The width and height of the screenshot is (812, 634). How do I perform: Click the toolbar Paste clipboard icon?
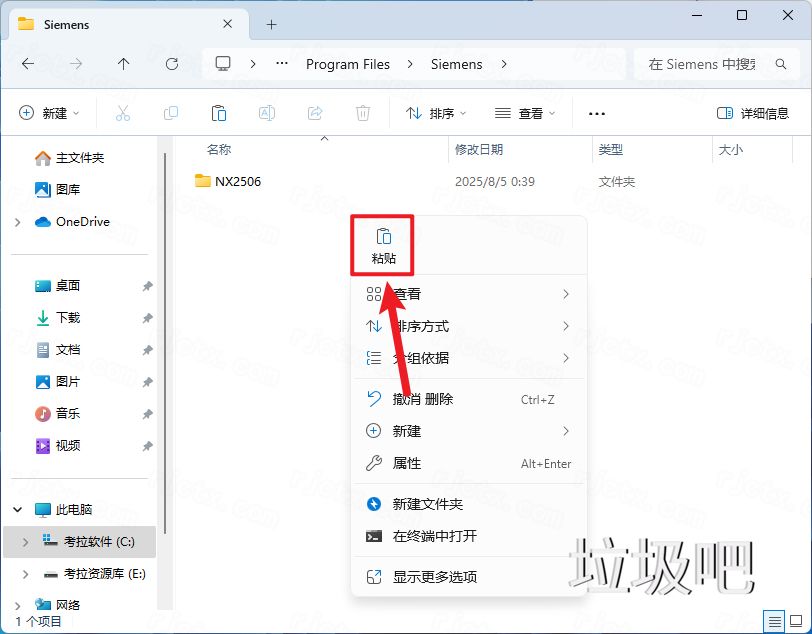tap(219, 114)
